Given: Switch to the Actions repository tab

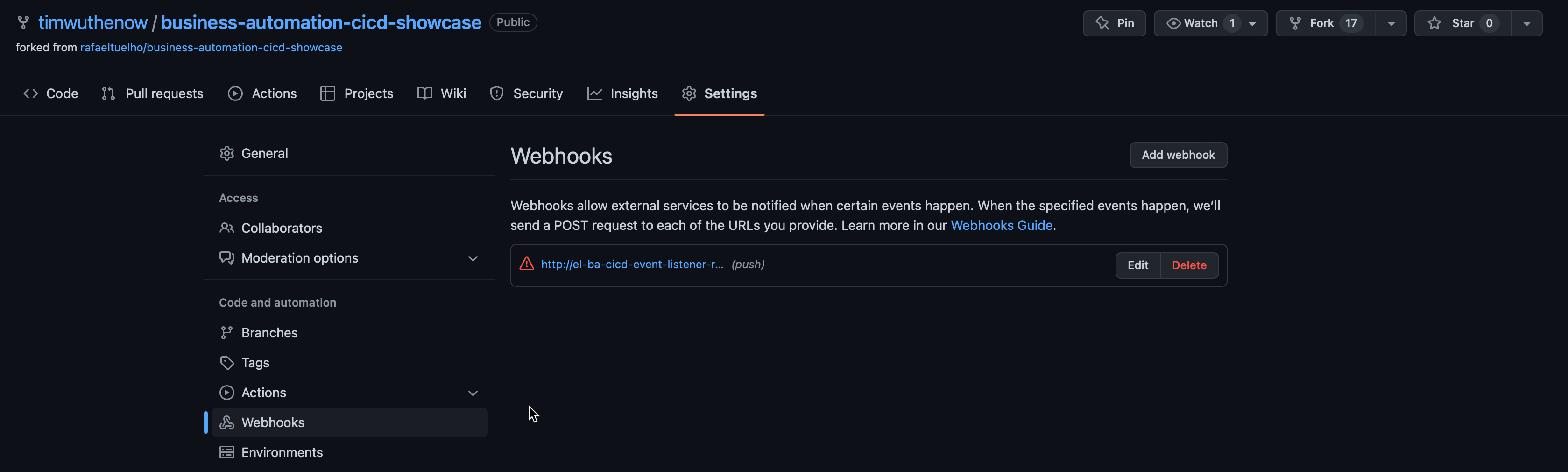Looking at the screenshot, I should (262, 93).
